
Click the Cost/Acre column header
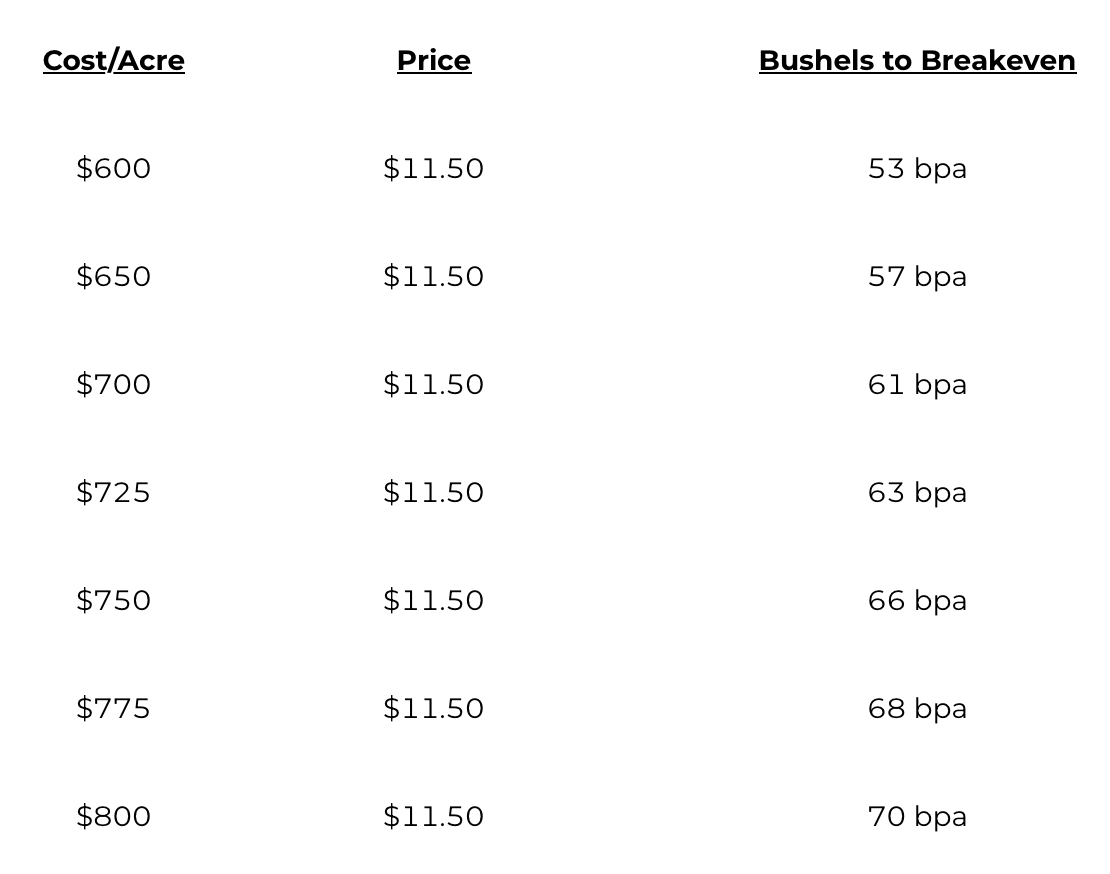(114, 61)
